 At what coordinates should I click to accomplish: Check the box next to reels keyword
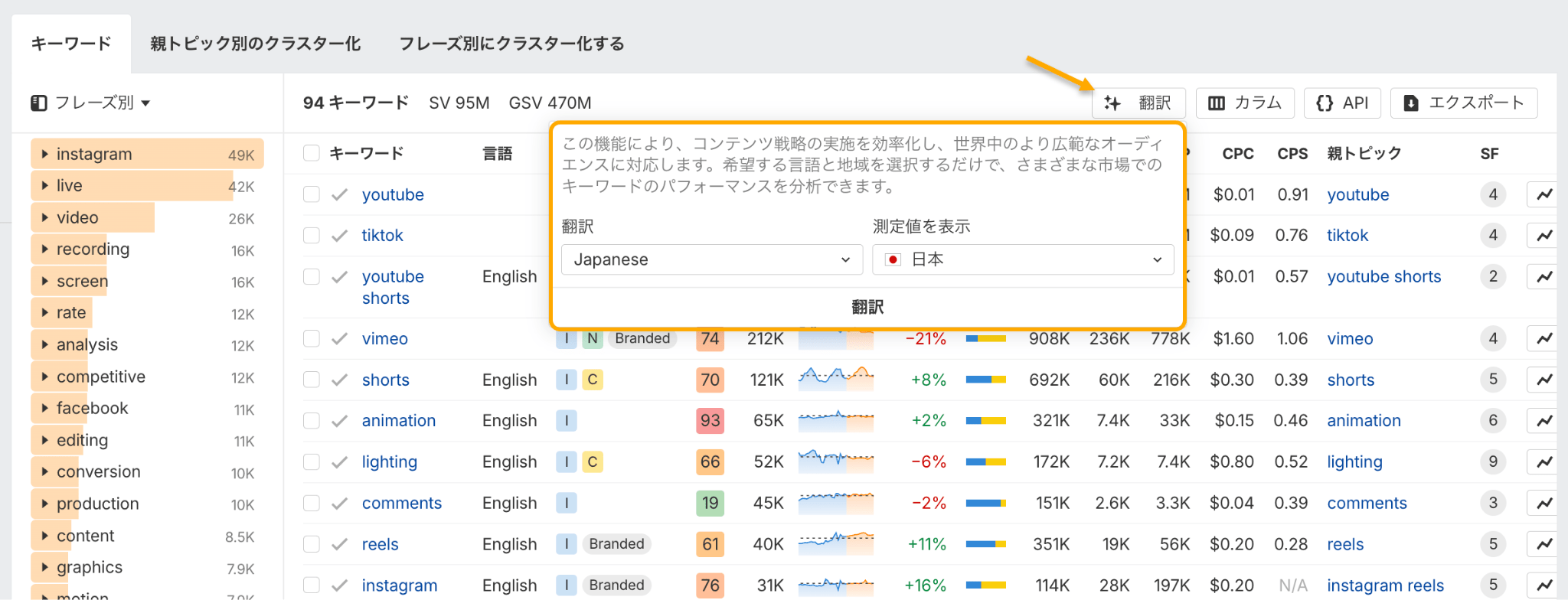tap(312, 544)
